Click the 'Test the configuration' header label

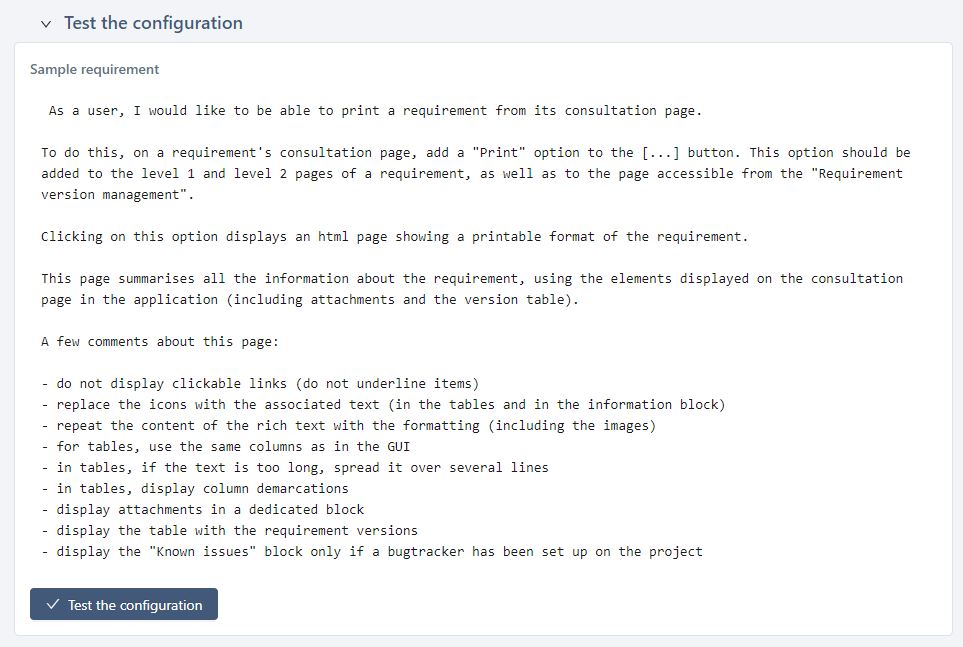click(151, 22)
